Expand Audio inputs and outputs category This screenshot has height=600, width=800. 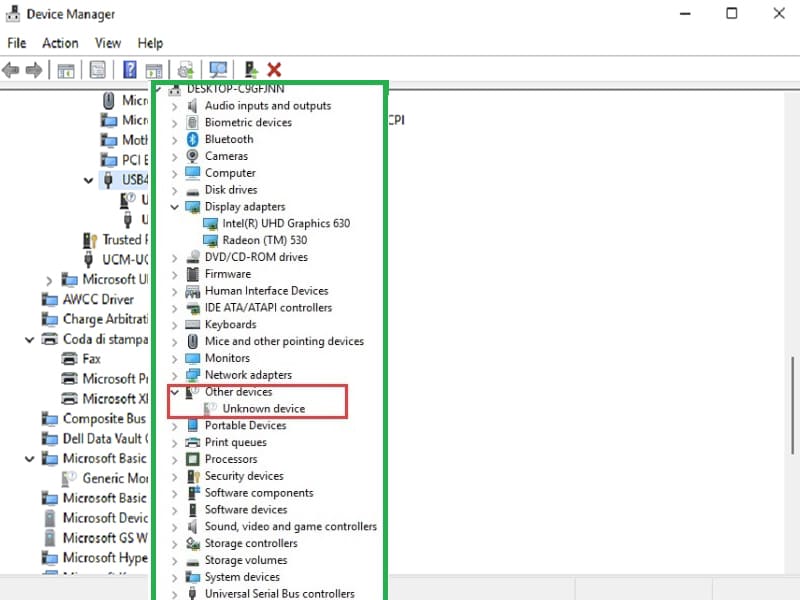click(174, 106)
